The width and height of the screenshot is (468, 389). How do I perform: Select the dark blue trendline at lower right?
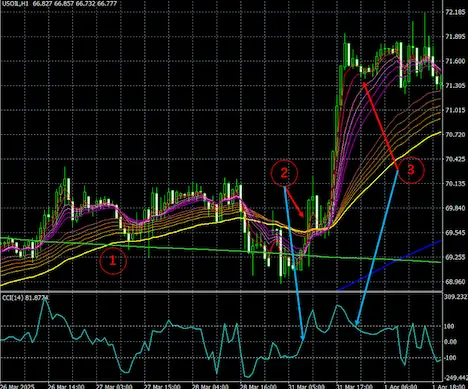[389, 265]
